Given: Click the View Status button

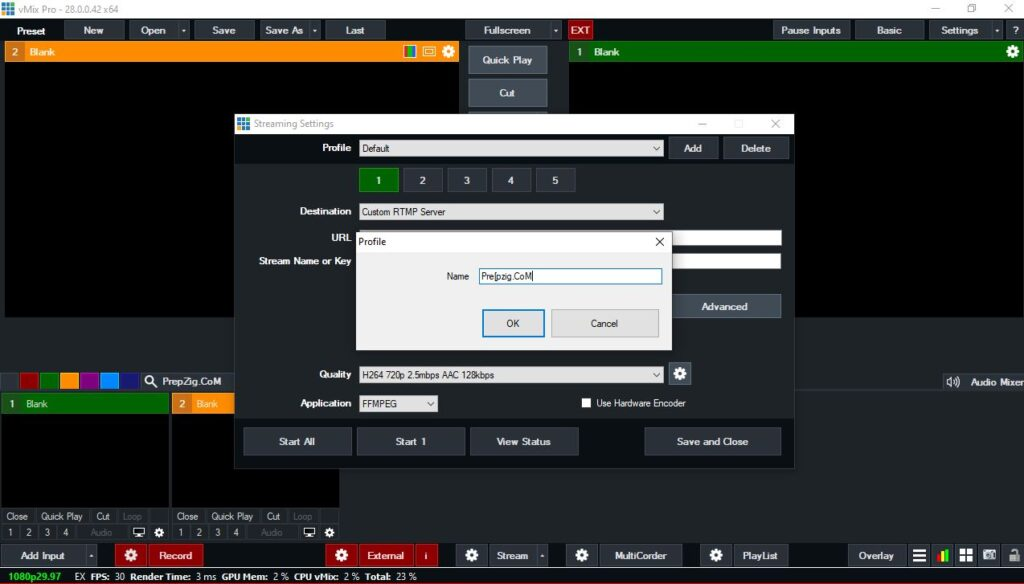Looking at the screenshot, I should (x=524, y=442).
